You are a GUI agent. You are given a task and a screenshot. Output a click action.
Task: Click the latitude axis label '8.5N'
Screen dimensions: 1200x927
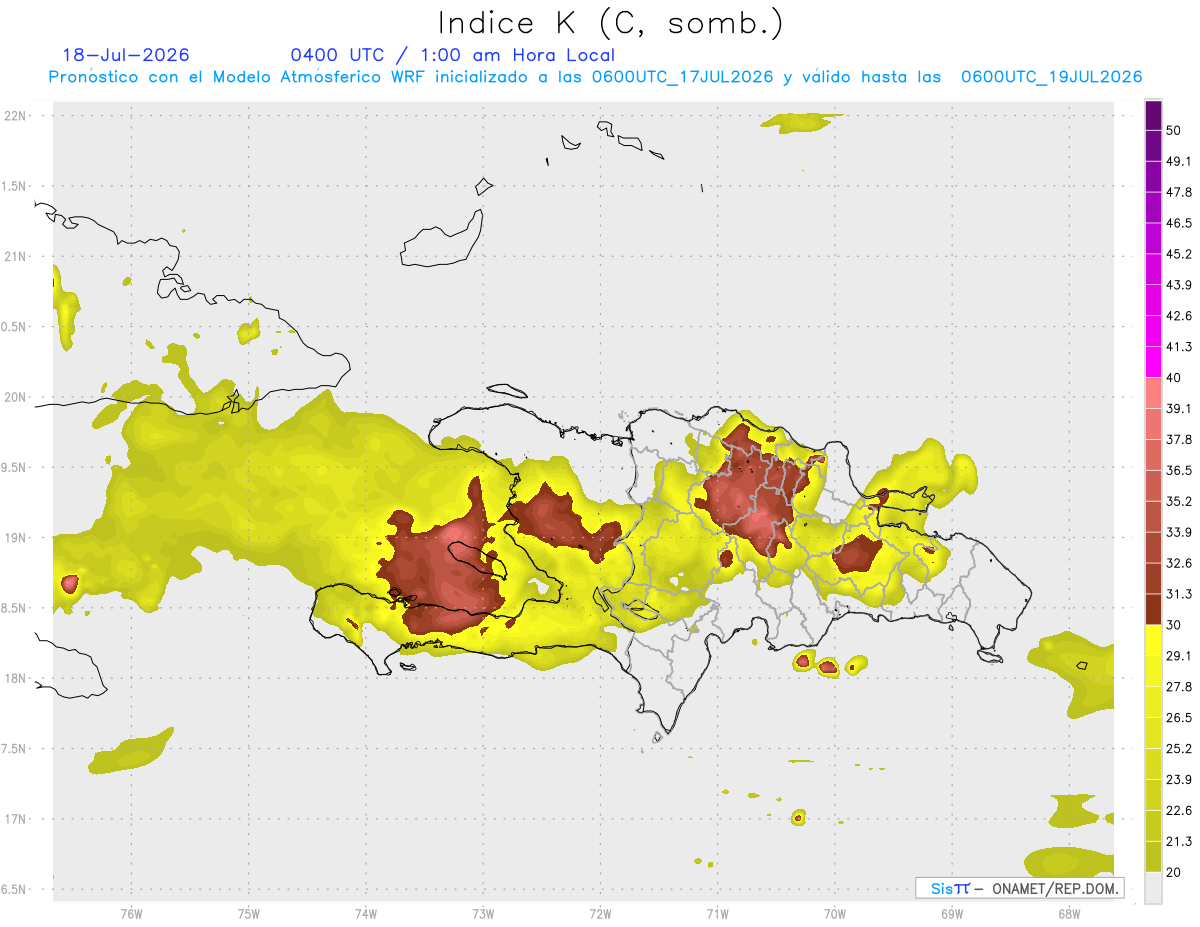[15, 608]
